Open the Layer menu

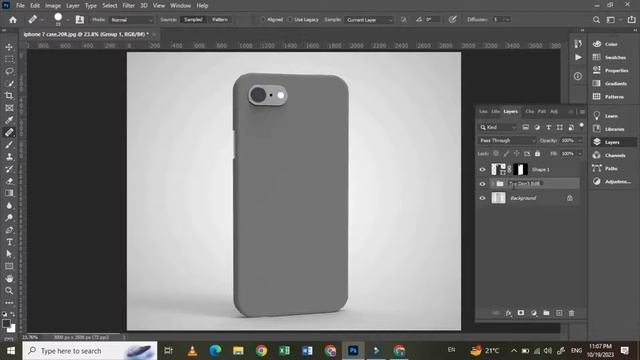[73, 6]
